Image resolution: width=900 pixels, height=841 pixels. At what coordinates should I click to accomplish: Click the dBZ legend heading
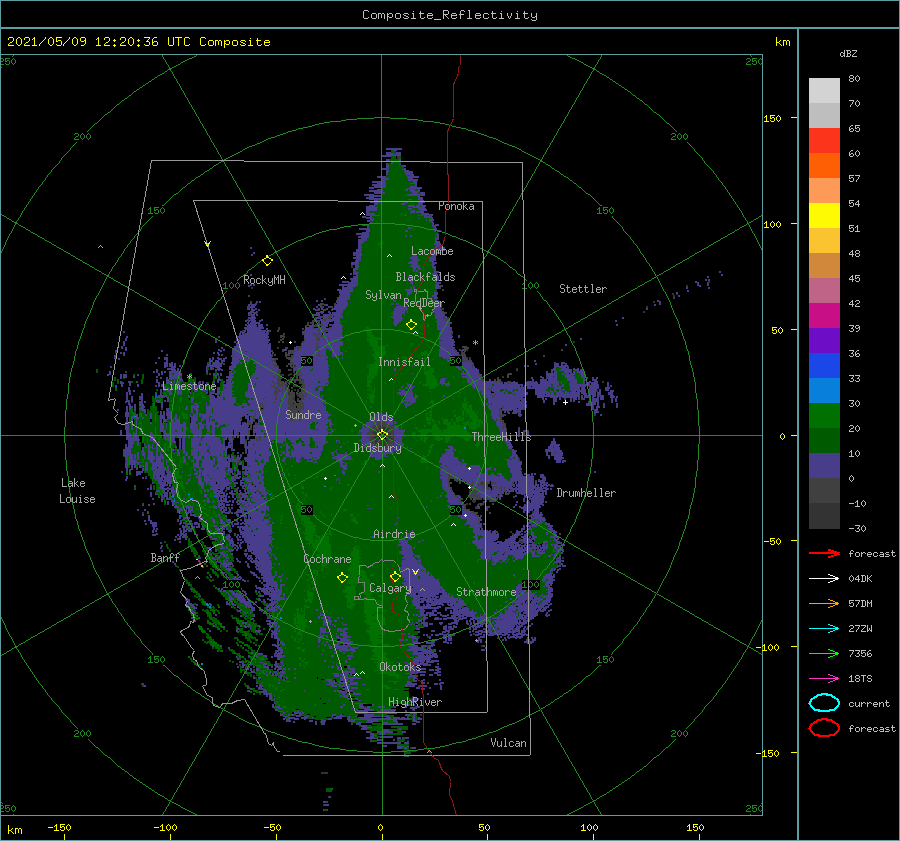pos(848,53)
